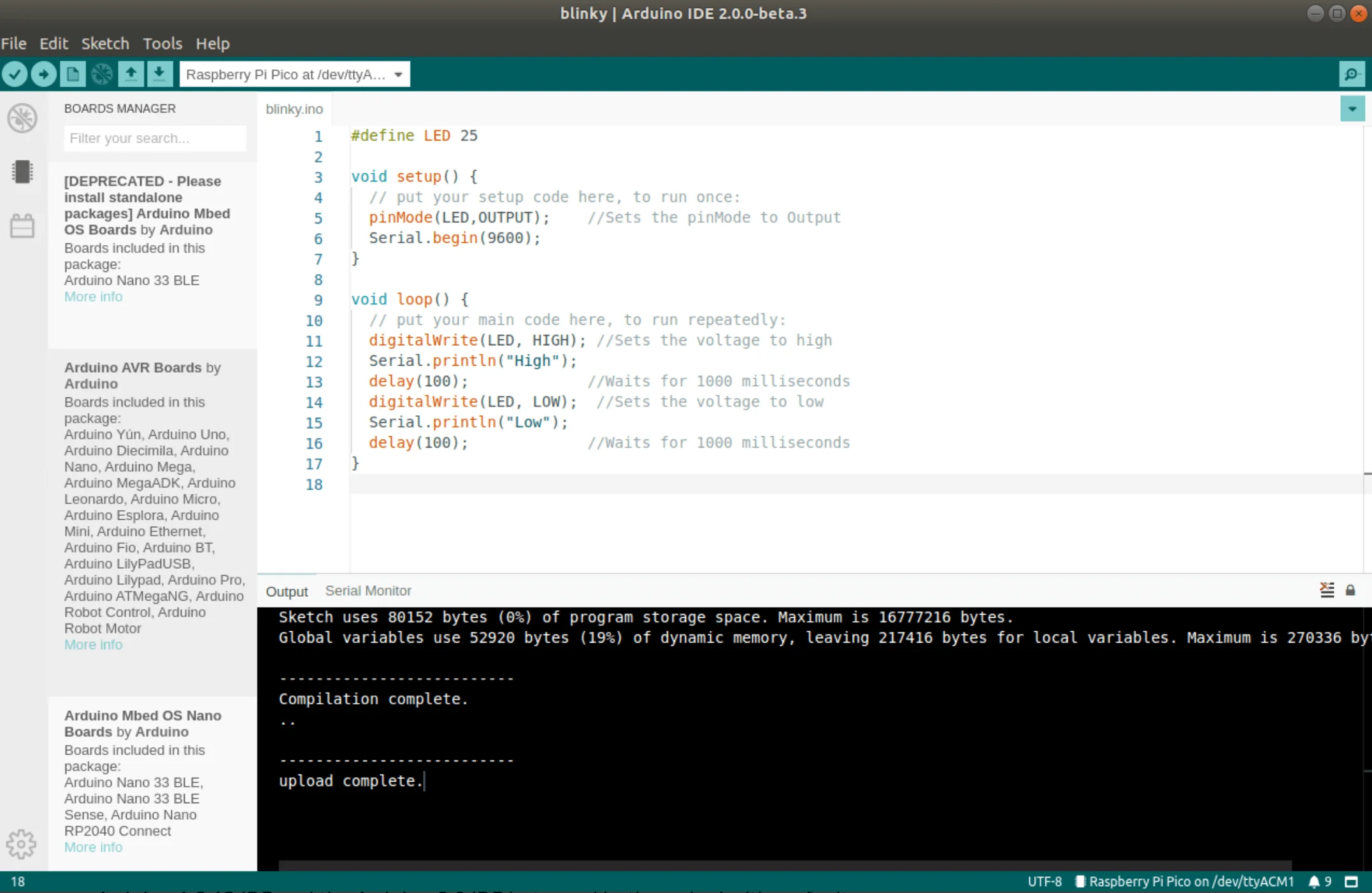Select the Arduino AVR Boards package title
1372x893 pixels.
pyautogui.click(x=143, y=375)
